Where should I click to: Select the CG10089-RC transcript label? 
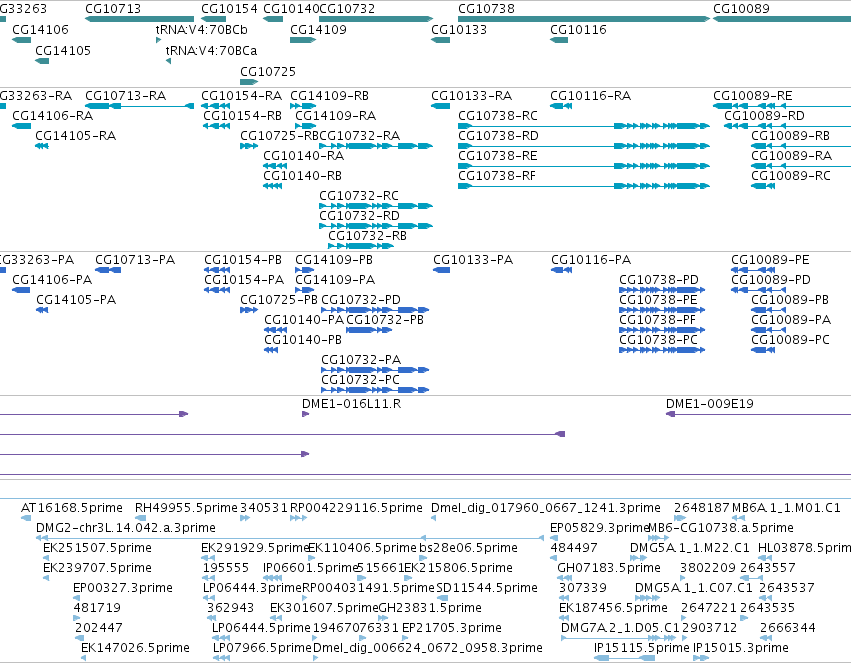point(791,176)
